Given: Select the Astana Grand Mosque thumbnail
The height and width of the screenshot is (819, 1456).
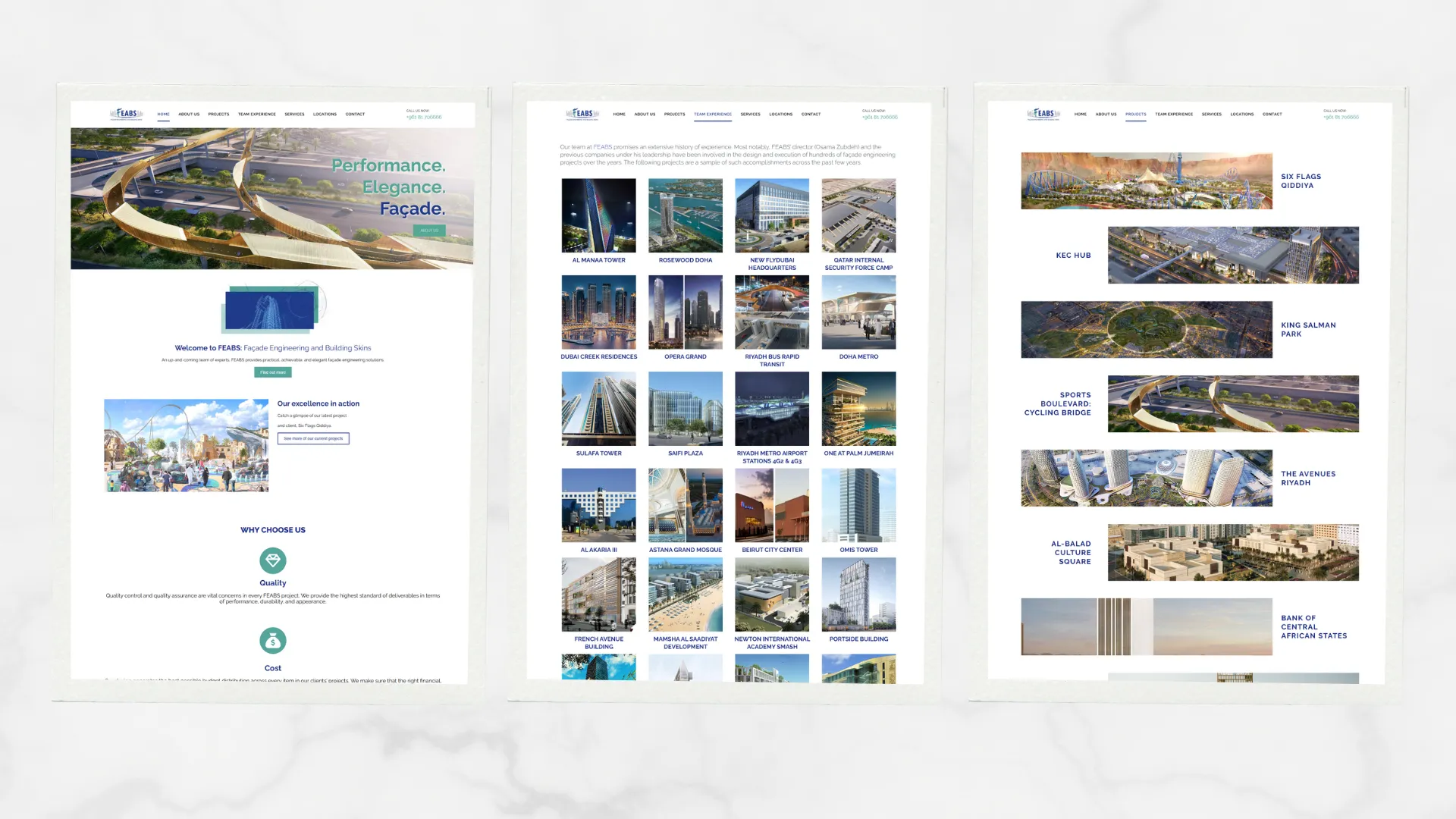Looking at the screenshot, I should pyautogui.click(x=685, y=505).
